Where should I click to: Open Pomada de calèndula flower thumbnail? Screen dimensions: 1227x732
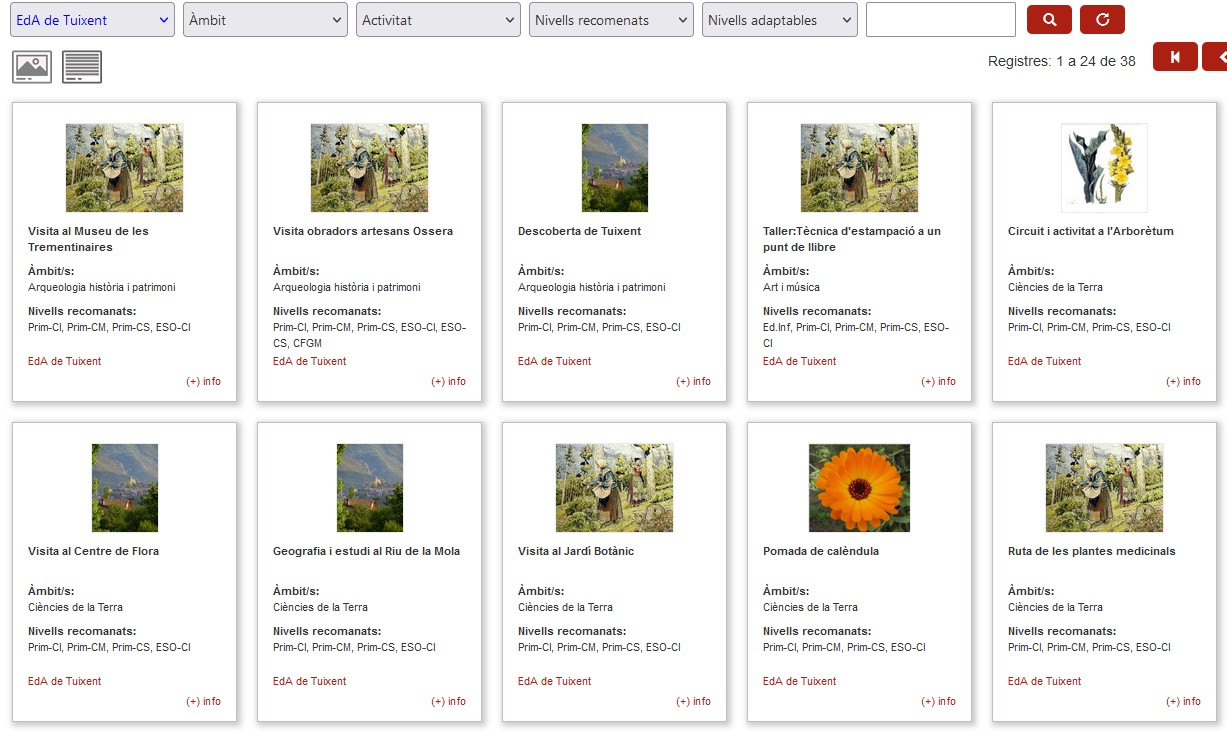[x=859, y=488]
